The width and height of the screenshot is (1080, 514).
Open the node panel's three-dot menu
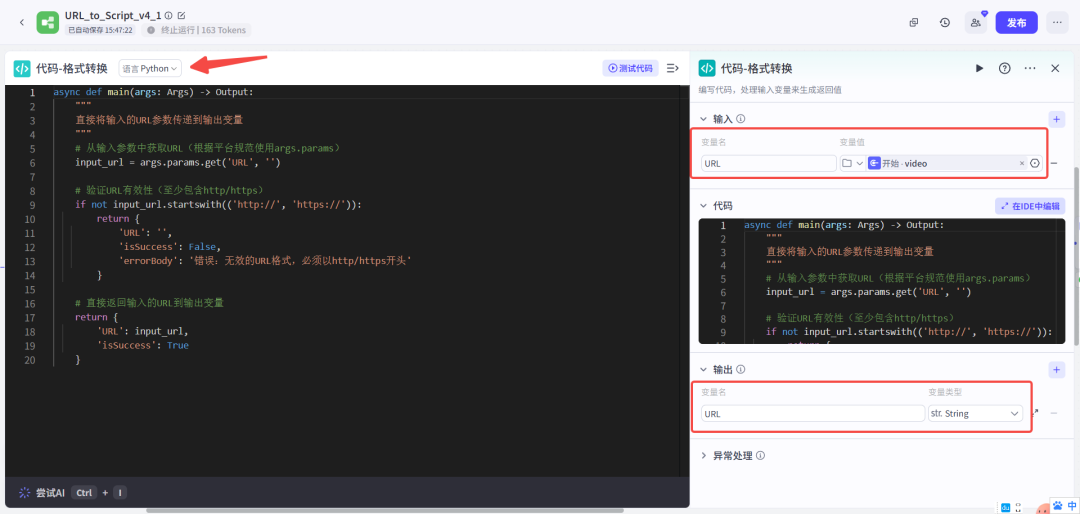point(1029,68)
